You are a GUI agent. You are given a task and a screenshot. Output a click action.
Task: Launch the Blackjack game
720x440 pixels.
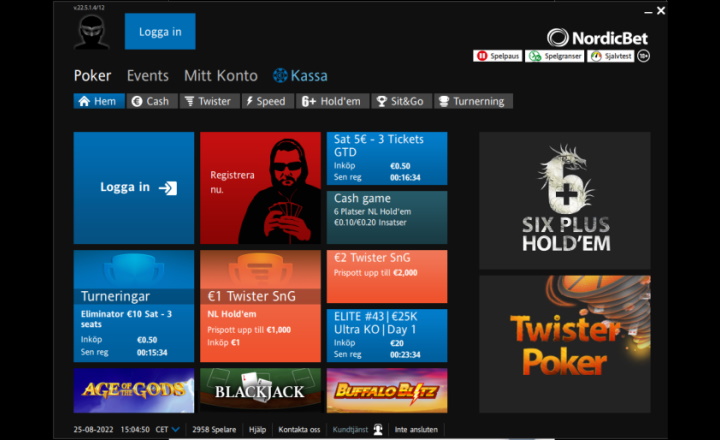tap(260, 390)
